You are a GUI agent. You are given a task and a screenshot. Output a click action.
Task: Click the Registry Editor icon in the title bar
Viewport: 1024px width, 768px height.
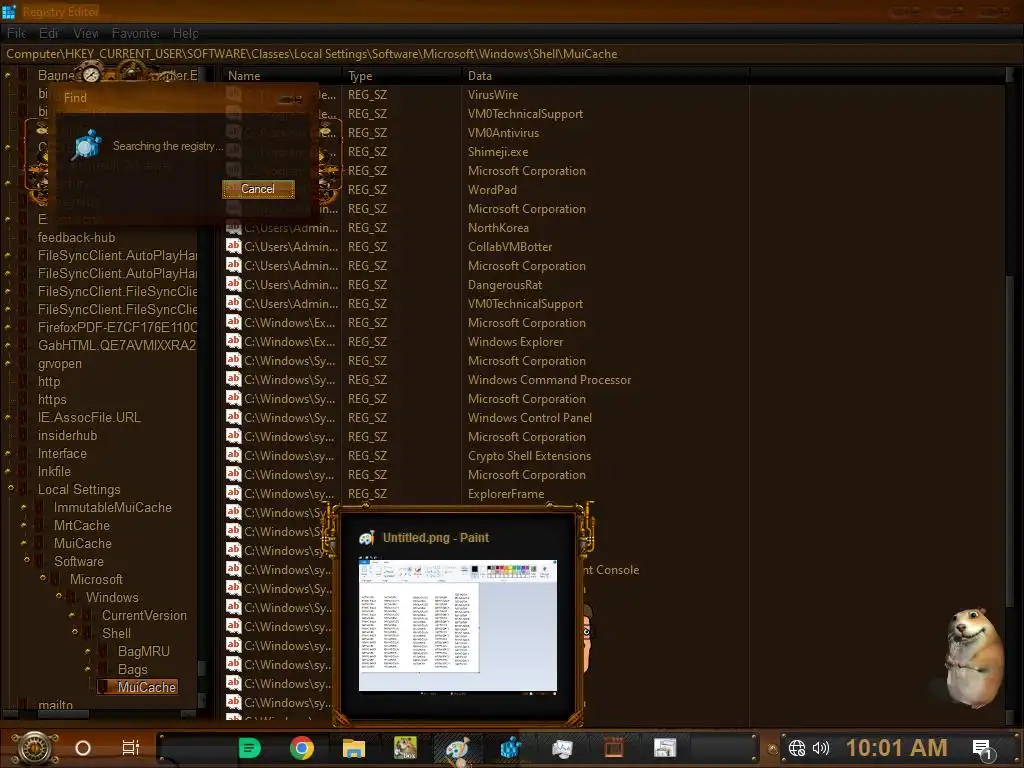pyautogui.click(x=8, y=11)
